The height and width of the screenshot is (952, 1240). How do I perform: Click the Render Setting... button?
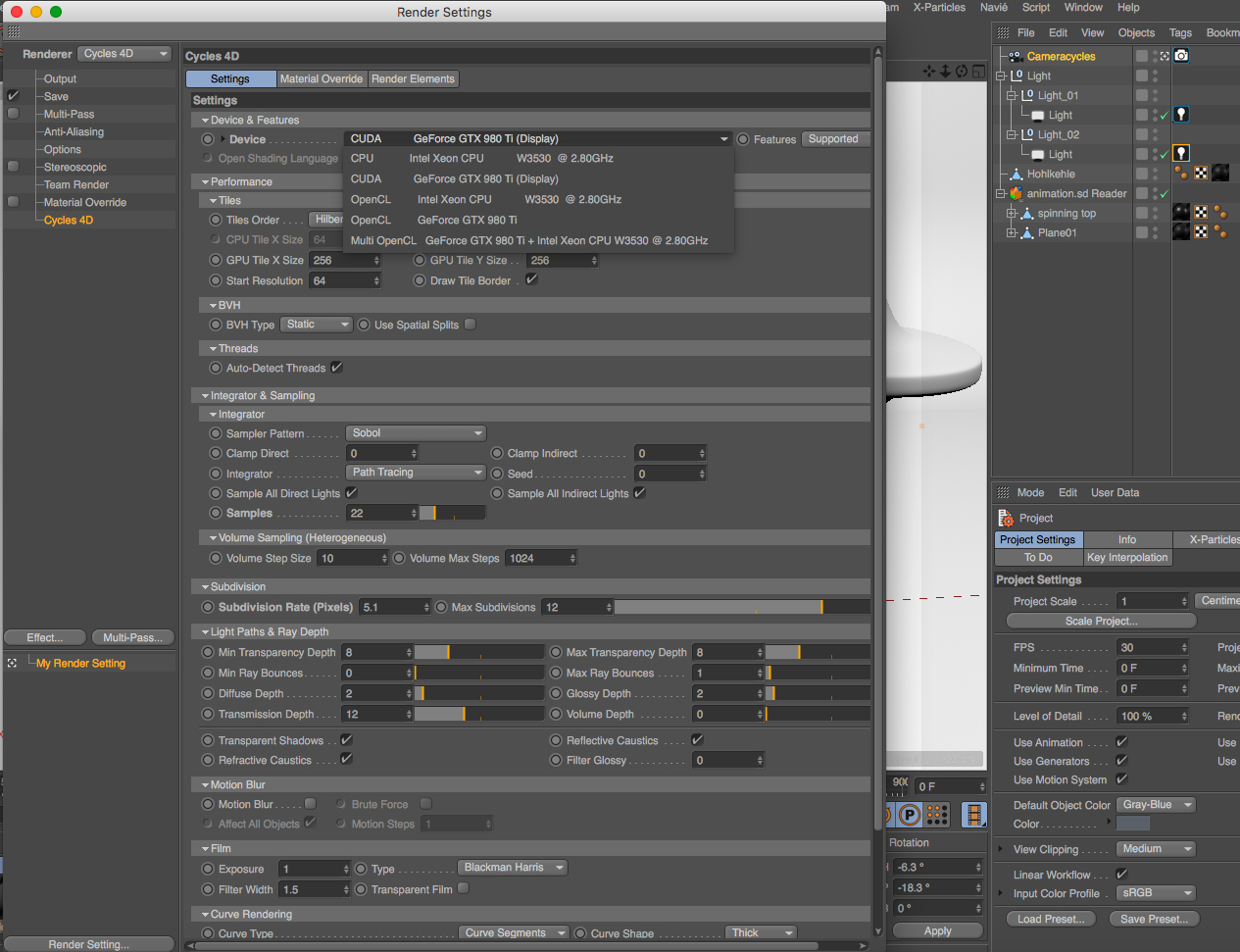89,944
